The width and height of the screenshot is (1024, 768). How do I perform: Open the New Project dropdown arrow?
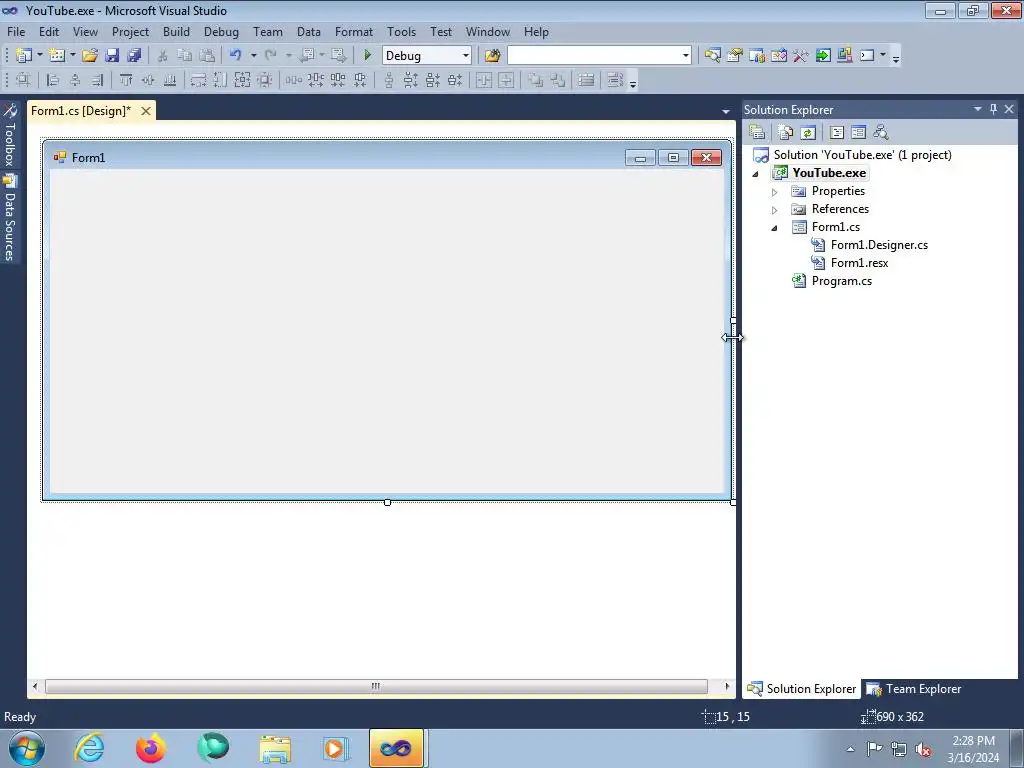(39, 56)
